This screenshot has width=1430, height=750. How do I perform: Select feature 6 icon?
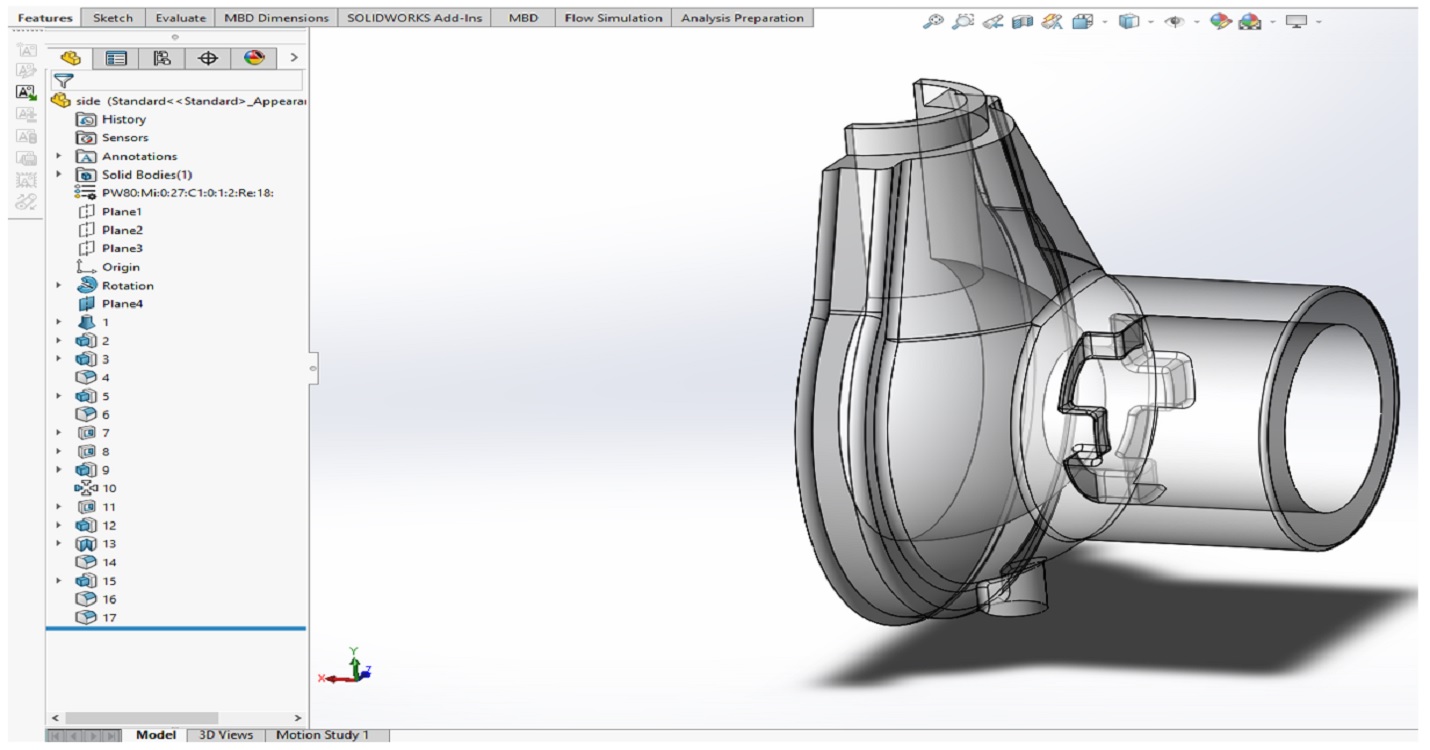[x=86, y=414]
